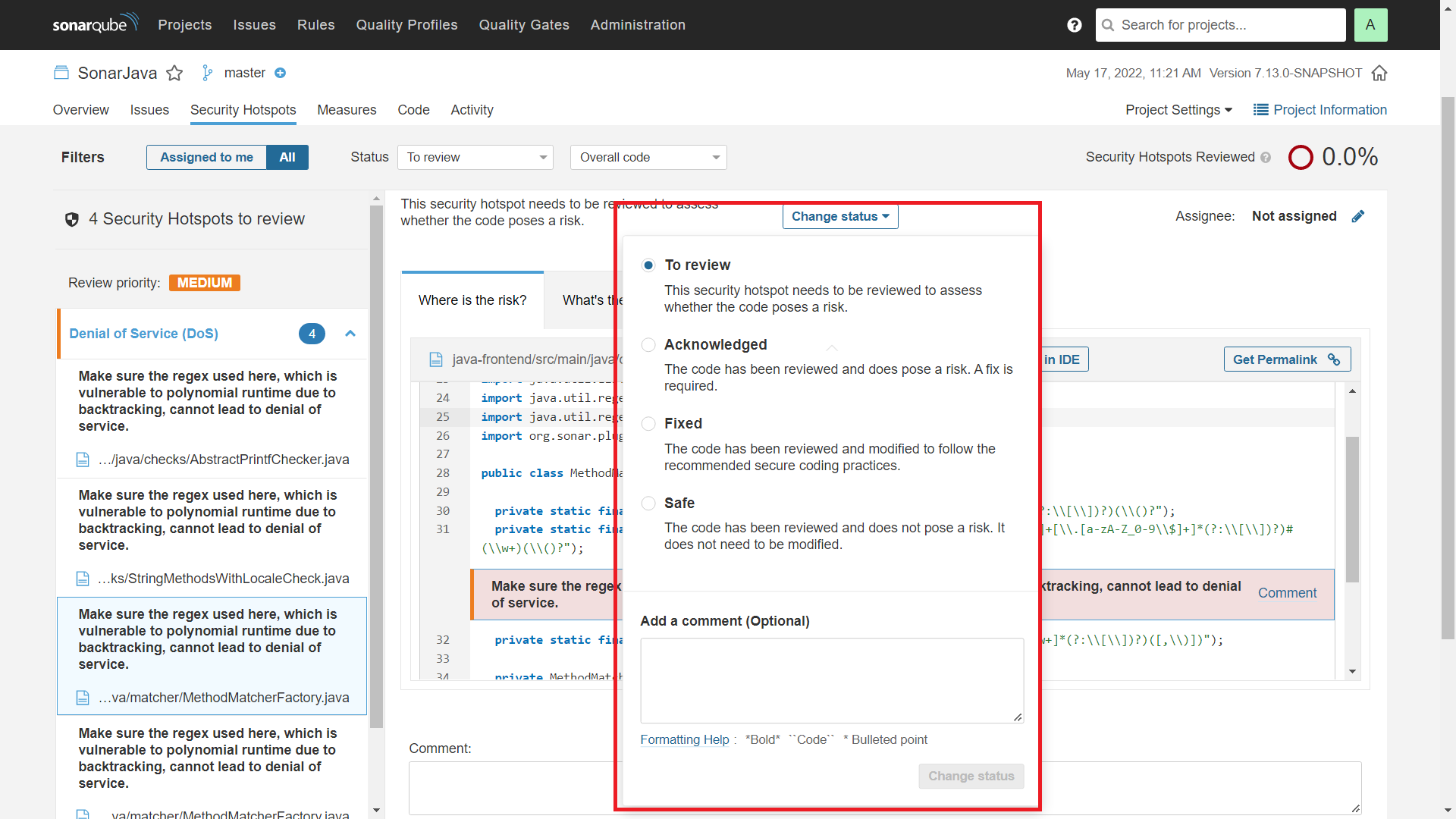Toggle the Change status dropdown button
The height and width of the screenshot is (819, 1456).
840,216
